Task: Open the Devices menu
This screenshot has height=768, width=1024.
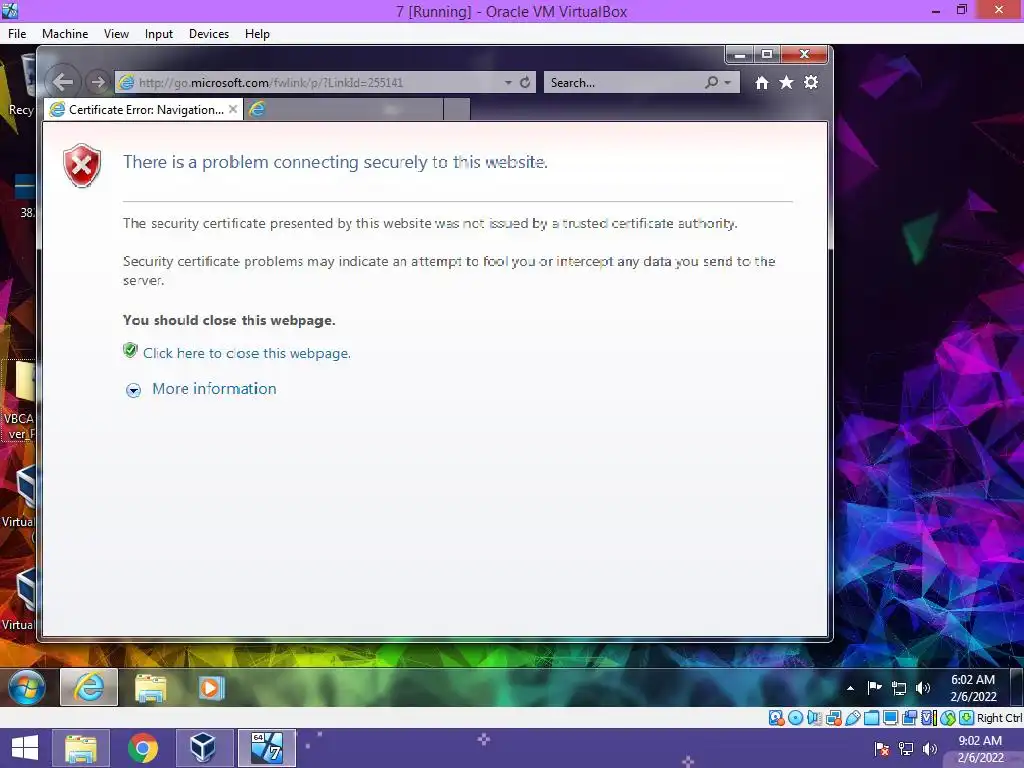Action: point(208,34)
